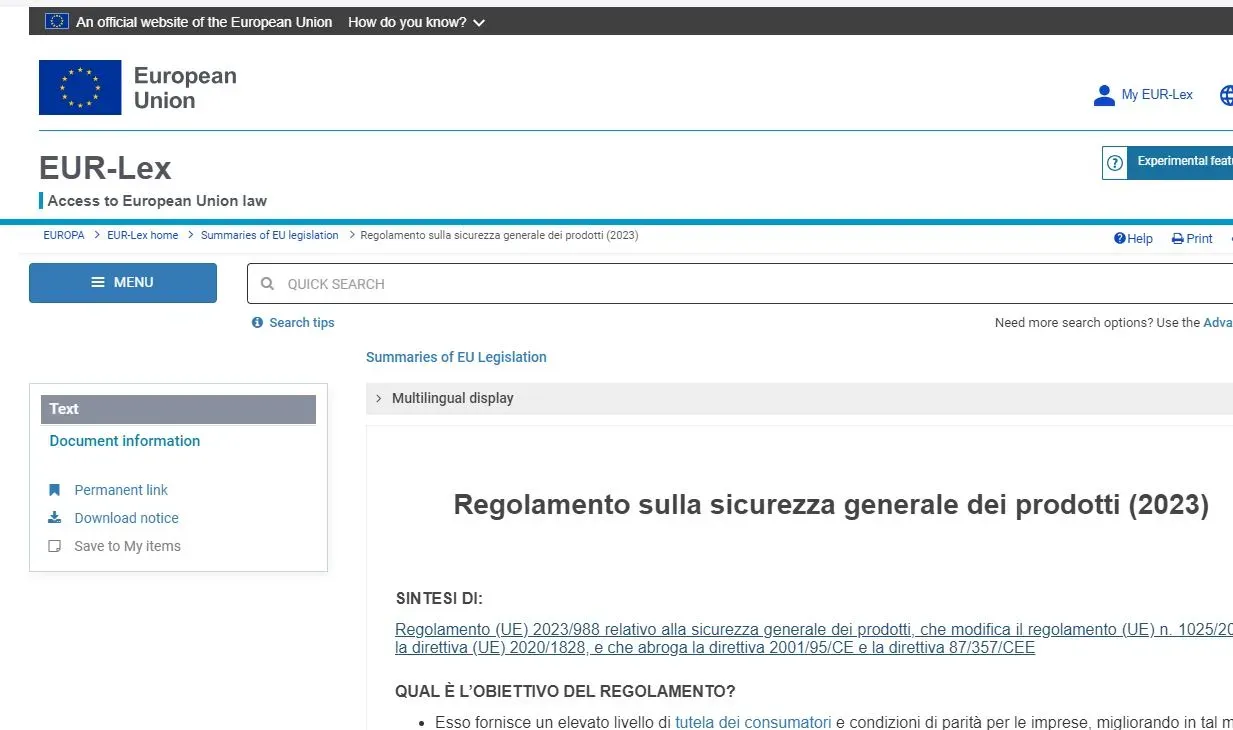Click the globe language icon
Screen dimensions: 1233x730
click(1227, 95)
